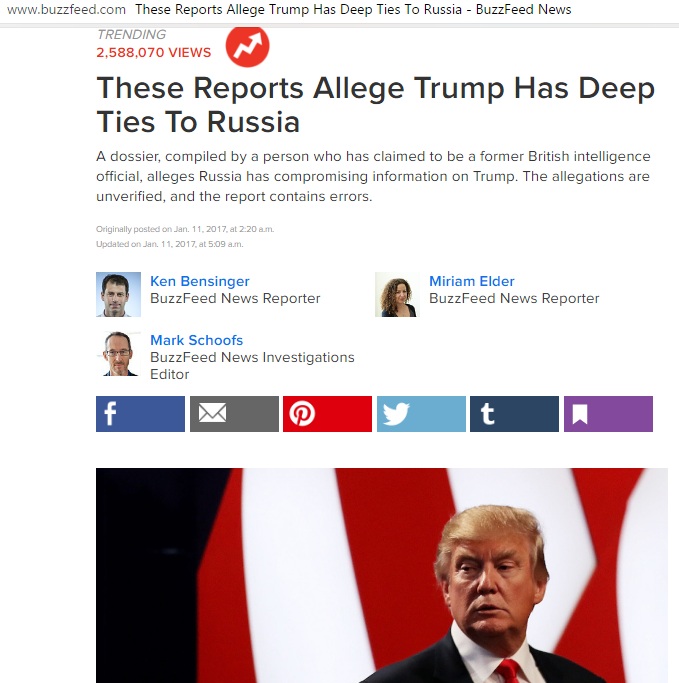Click Ken Bensinger's profile photo

[x=118, y=294]
